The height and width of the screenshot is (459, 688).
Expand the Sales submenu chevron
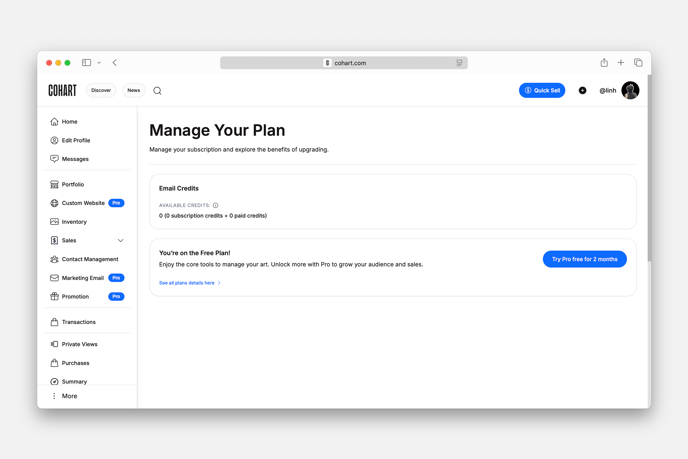[121, 241]
